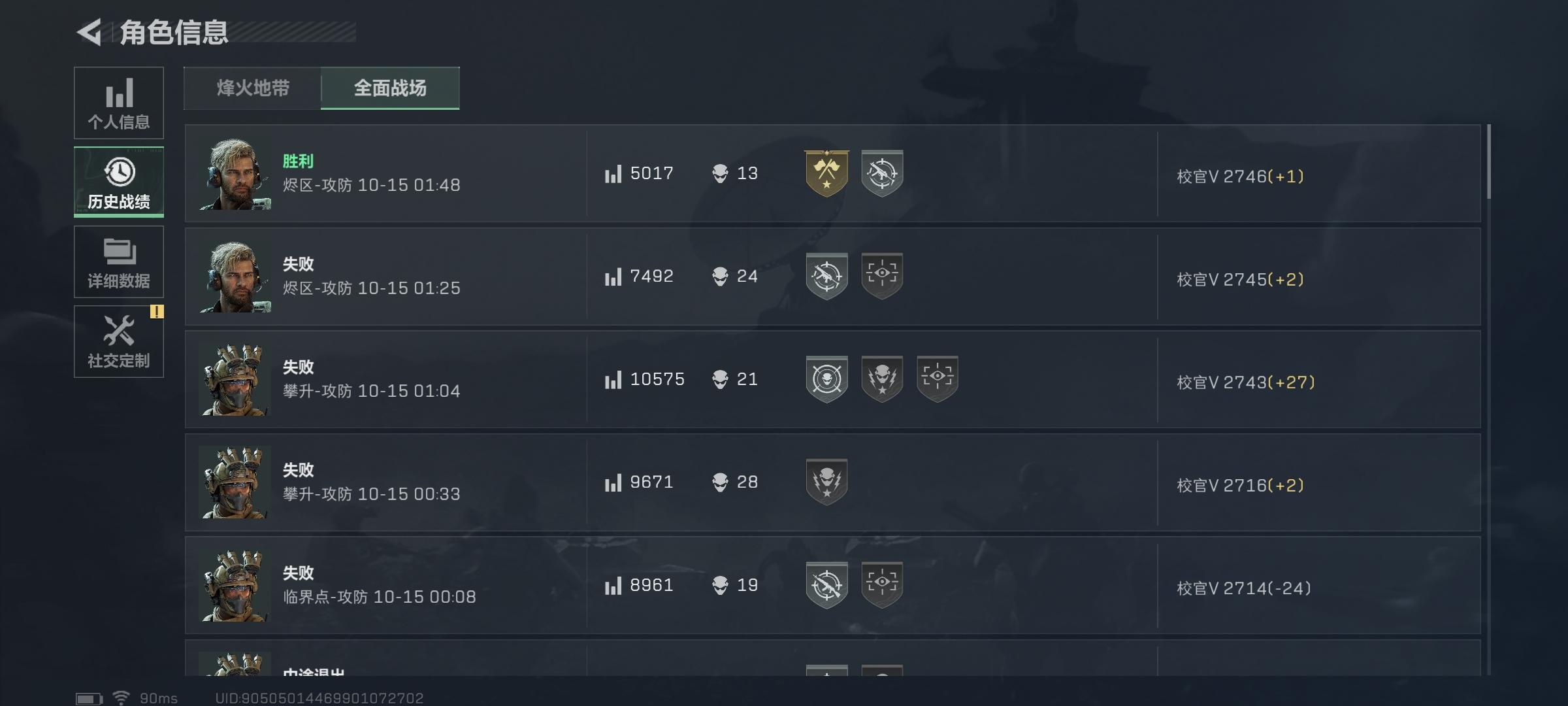Switch to the 烽火地带 tab
Image resolution: width=1568 pixels, height=706 pixels.
click(x=253, y=88)
